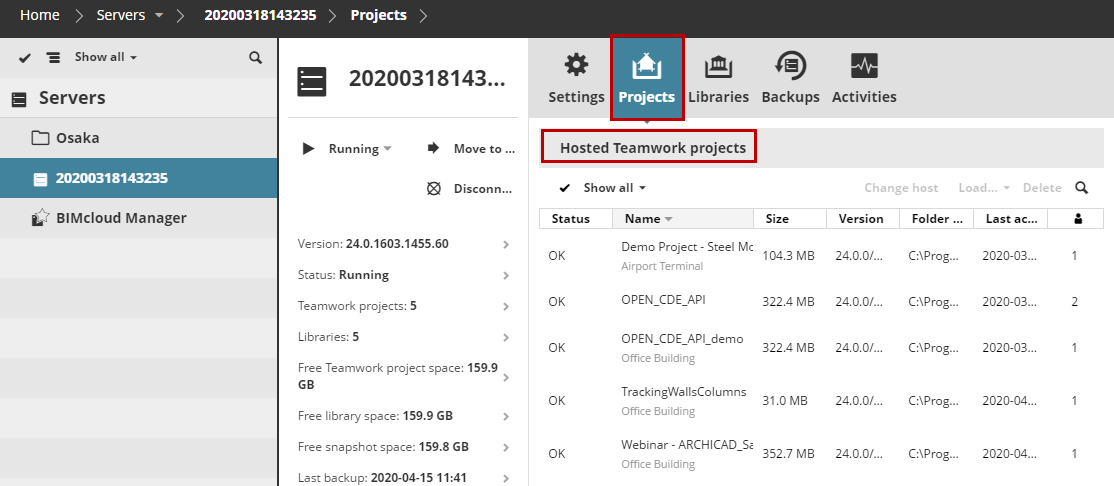Click checkmark icon in left sidebar toolbar
This screenshot has width=1114, height=486.
tap(25, 58)
